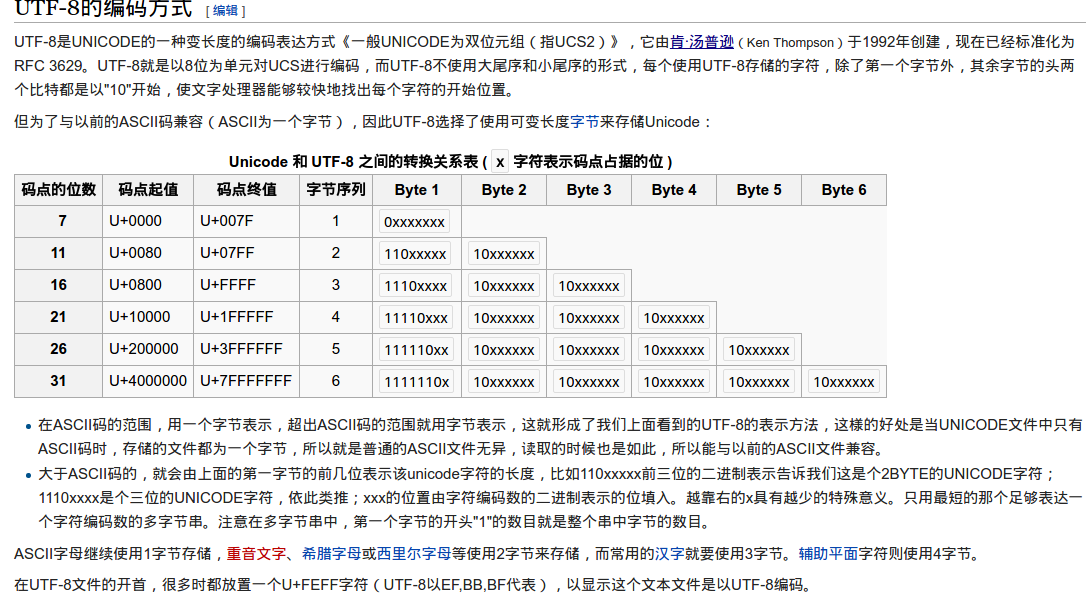The height and width of the screenshot is (602, 1086).
Task: Click the 码点的位数 column header
Action: point(59,190)
